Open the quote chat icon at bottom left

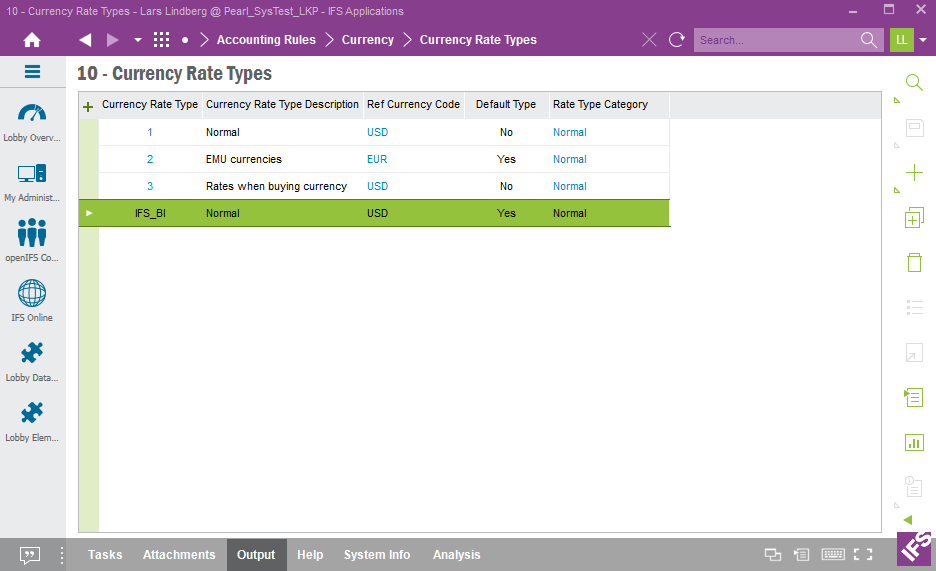[x=30, y=555]
